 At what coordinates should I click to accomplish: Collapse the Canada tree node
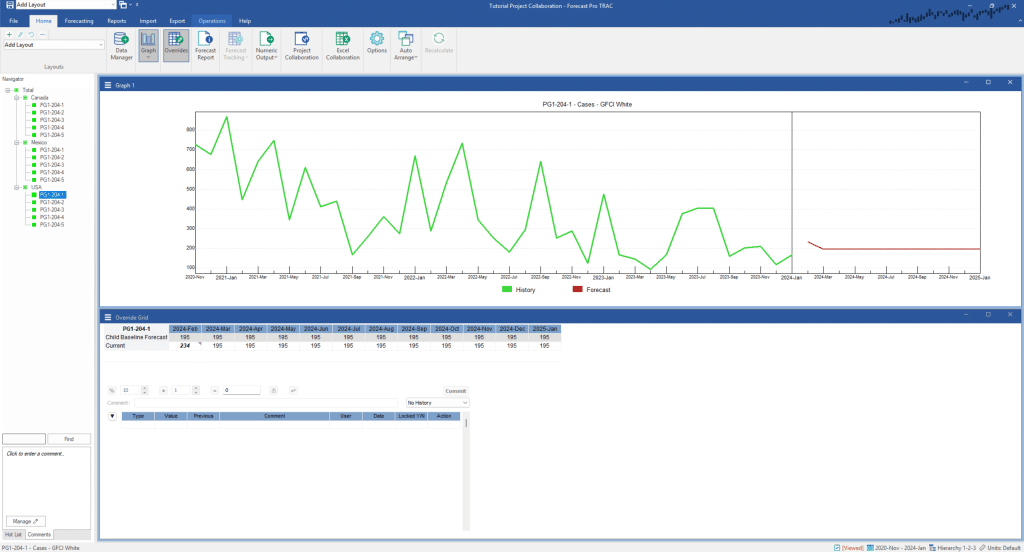[17, 98]
